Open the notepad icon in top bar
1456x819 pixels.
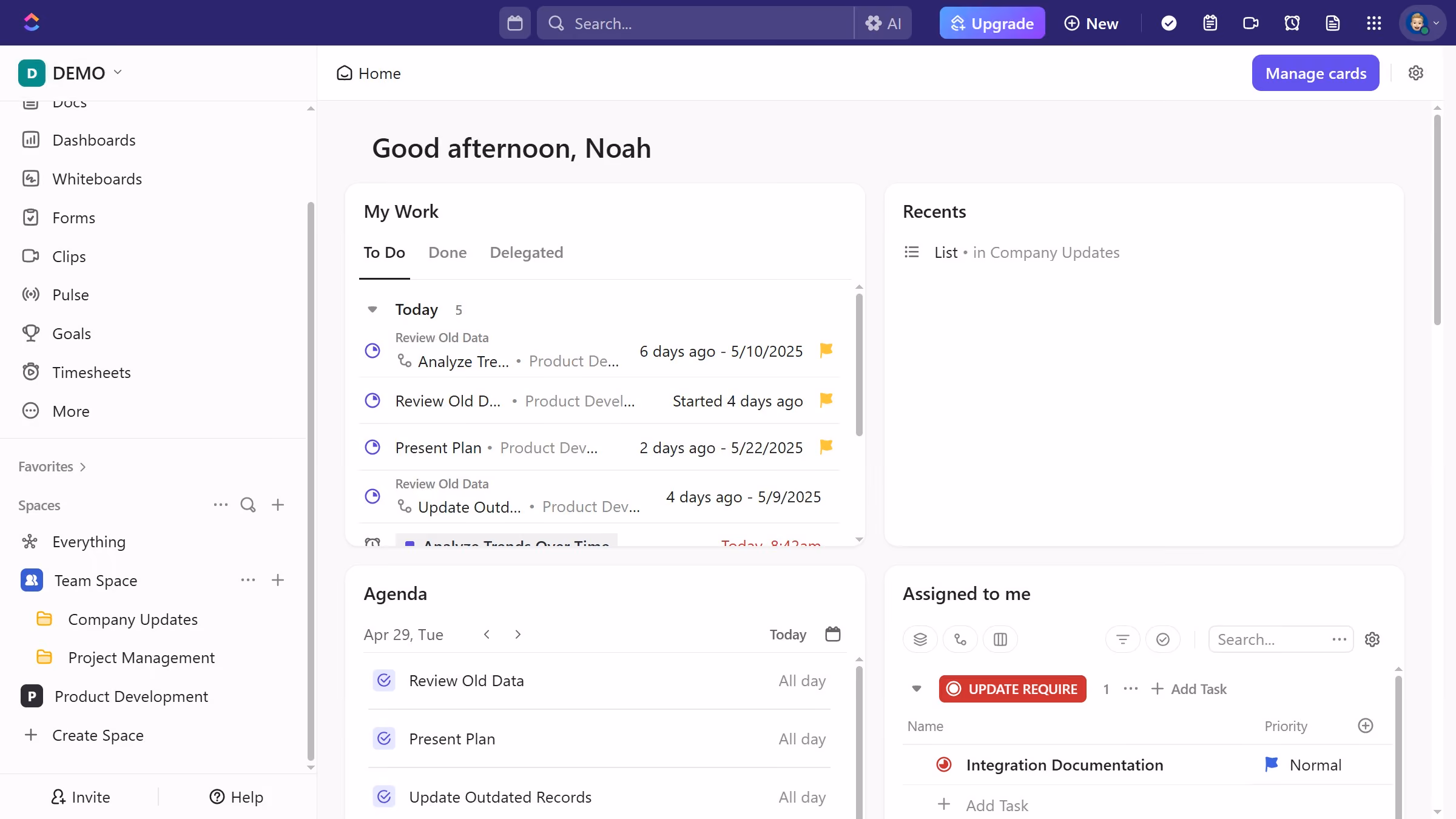pos(1210,23)
